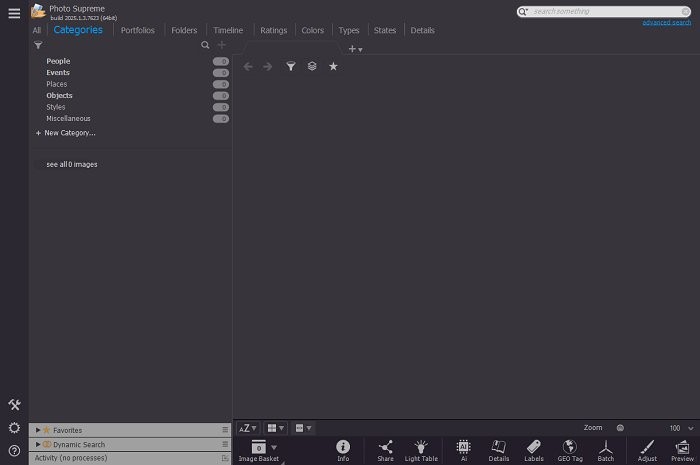Open settings gear in sidebar
The image size is (700, 465).
(14, 428)
